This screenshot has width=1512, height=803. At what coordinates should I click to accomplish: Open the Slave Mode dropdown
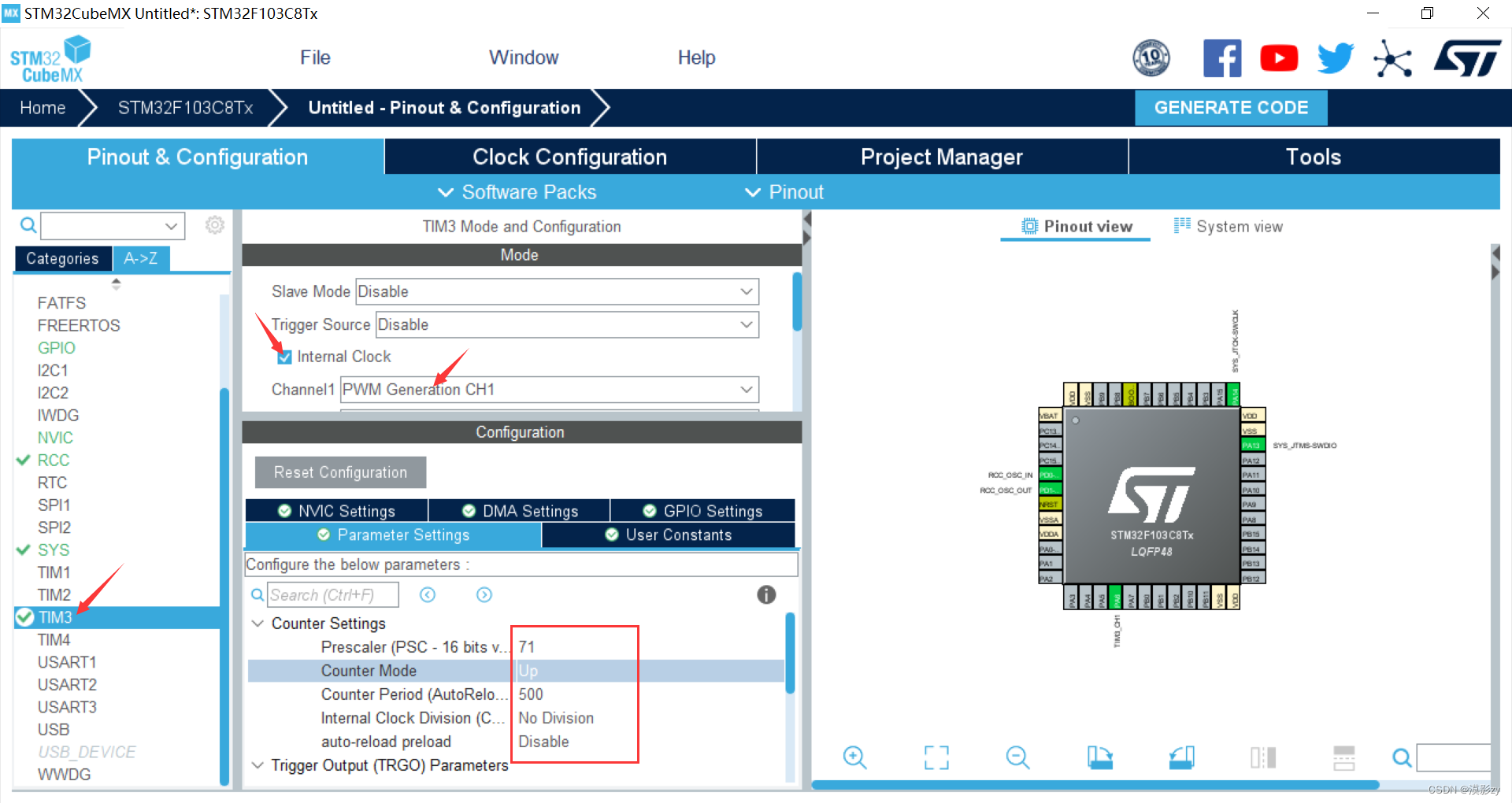pos(557,291)
